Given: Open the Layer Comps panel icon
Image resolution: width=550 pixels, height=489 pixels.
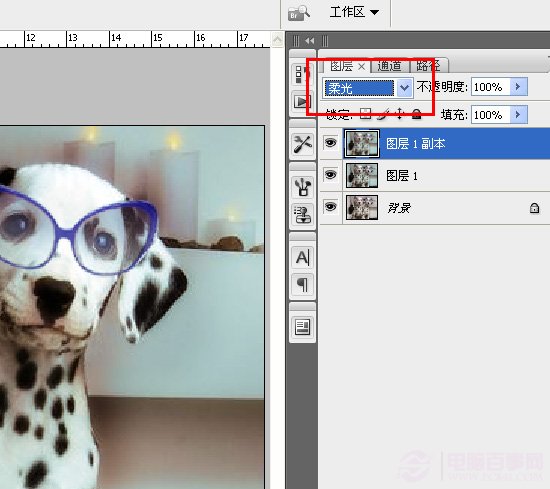Looking at the screenshot, I should (303, 327).
